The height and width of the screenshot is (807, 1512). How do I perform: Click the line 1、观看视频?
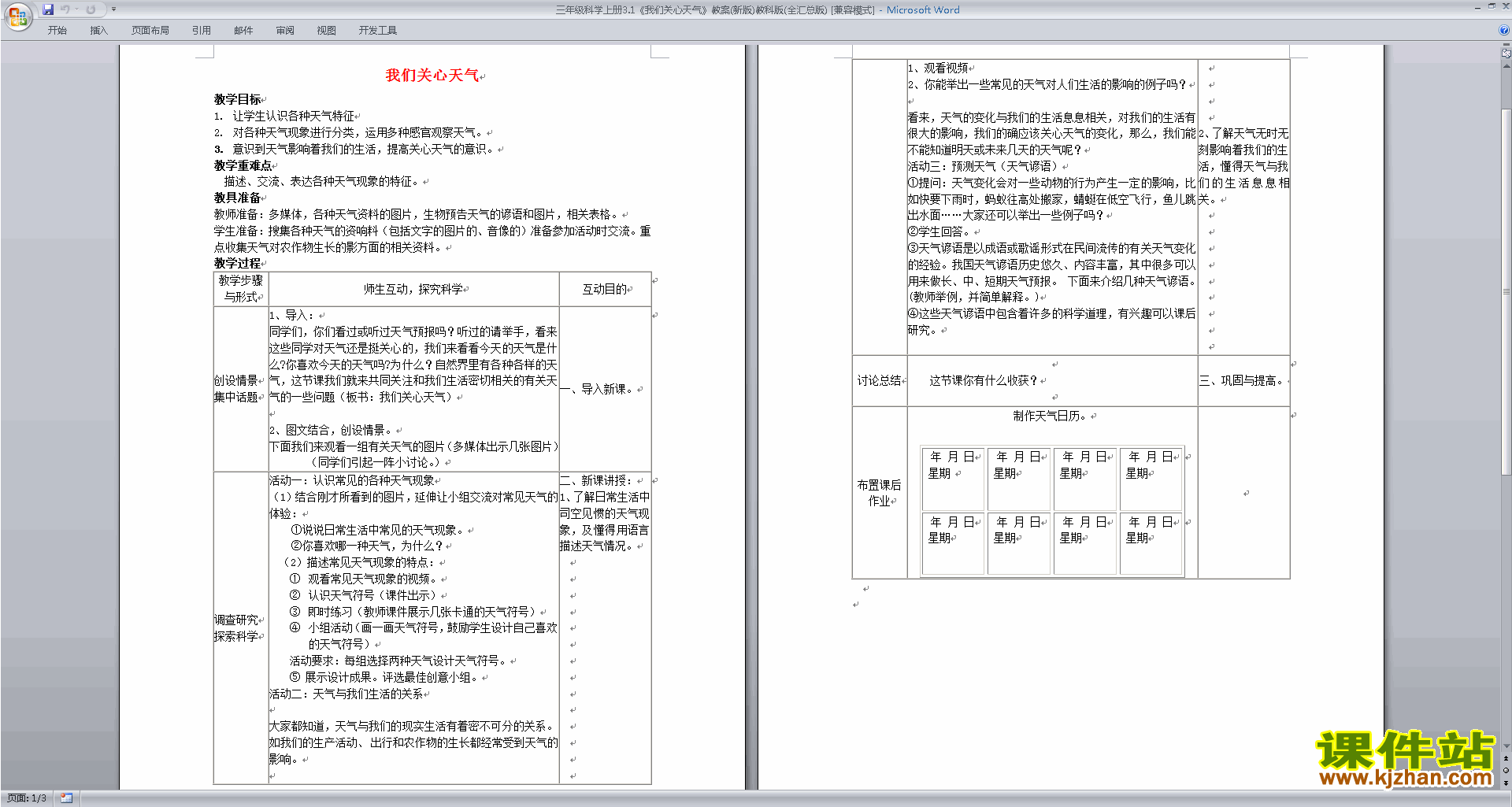point(938,68)
